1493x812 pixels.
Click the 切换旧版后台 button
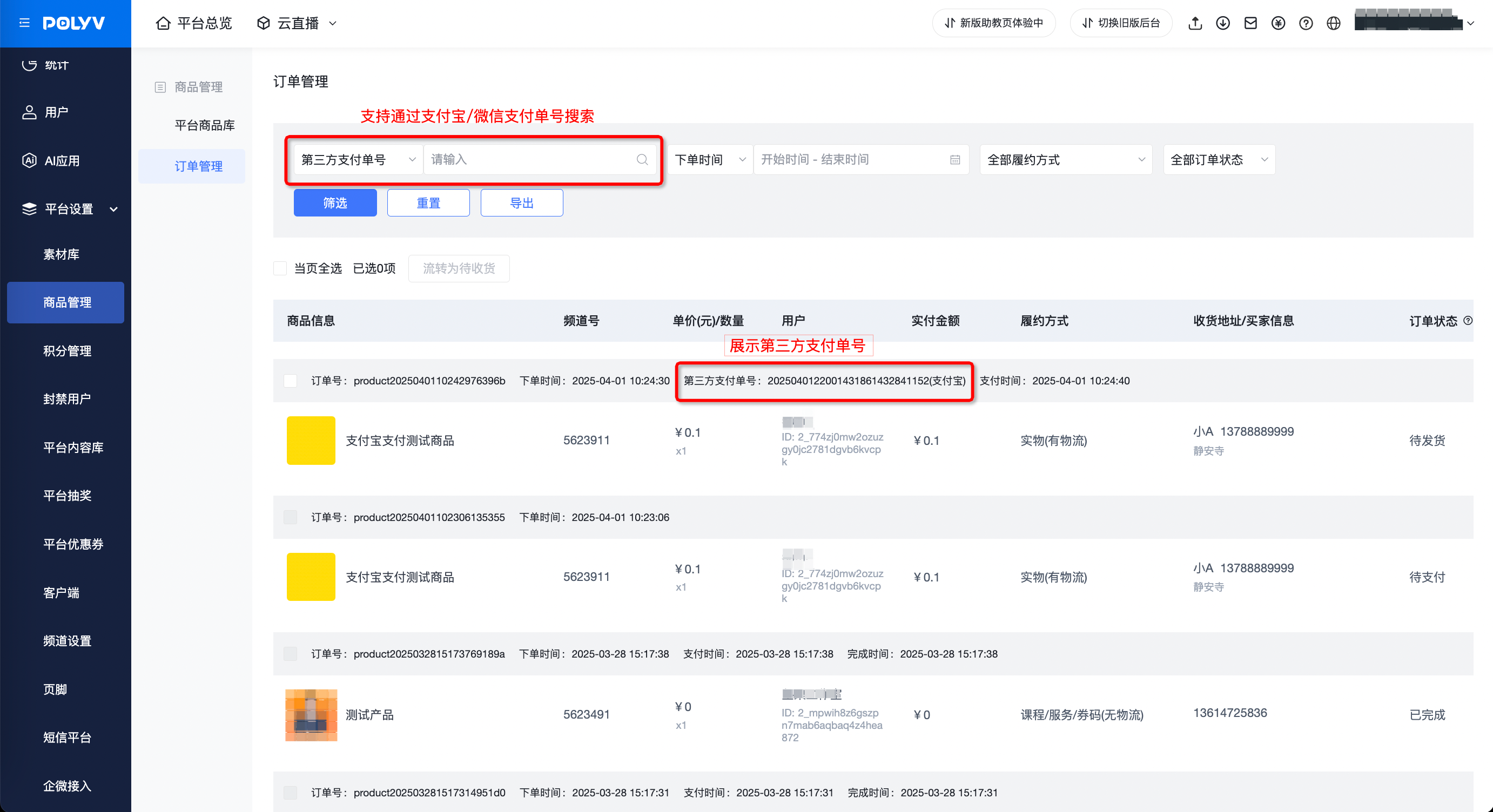[x=1121, y=23]
